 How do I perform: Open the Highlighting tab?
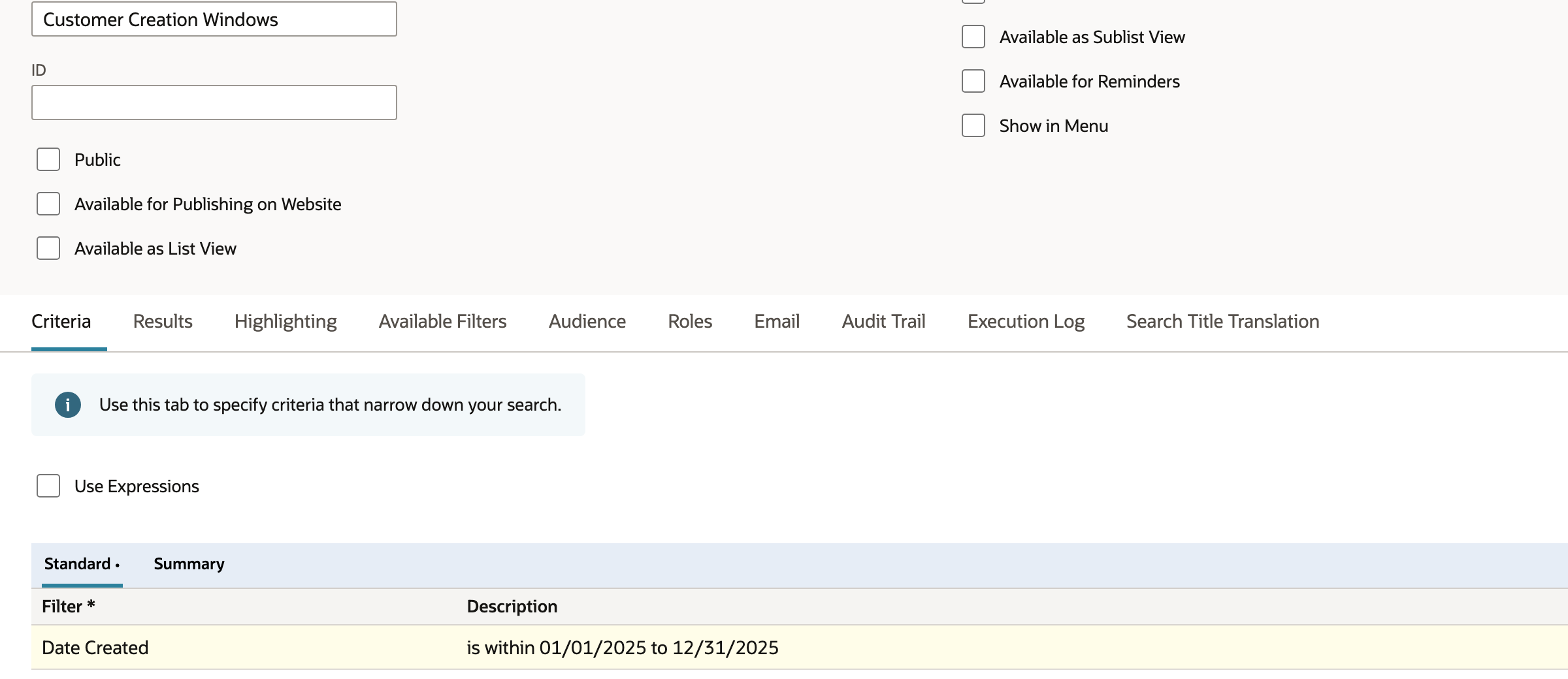click(286, 321)
